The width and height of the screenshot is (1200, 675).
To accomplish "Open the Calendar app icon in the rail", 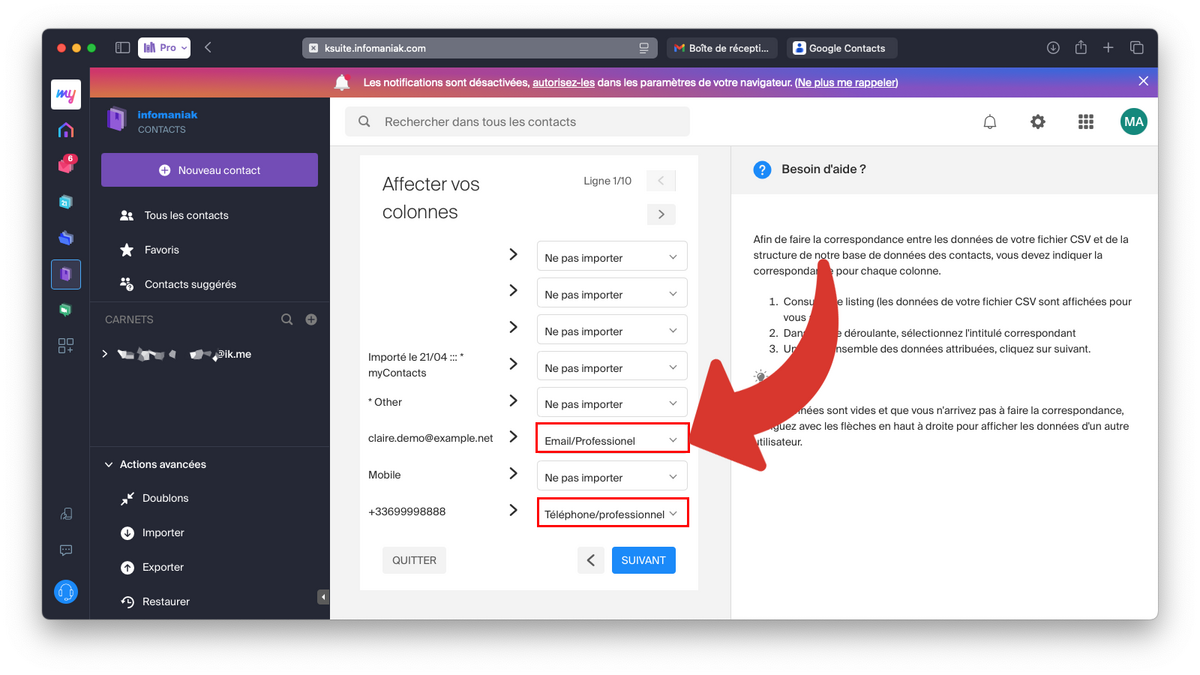I will click(66, 202).
